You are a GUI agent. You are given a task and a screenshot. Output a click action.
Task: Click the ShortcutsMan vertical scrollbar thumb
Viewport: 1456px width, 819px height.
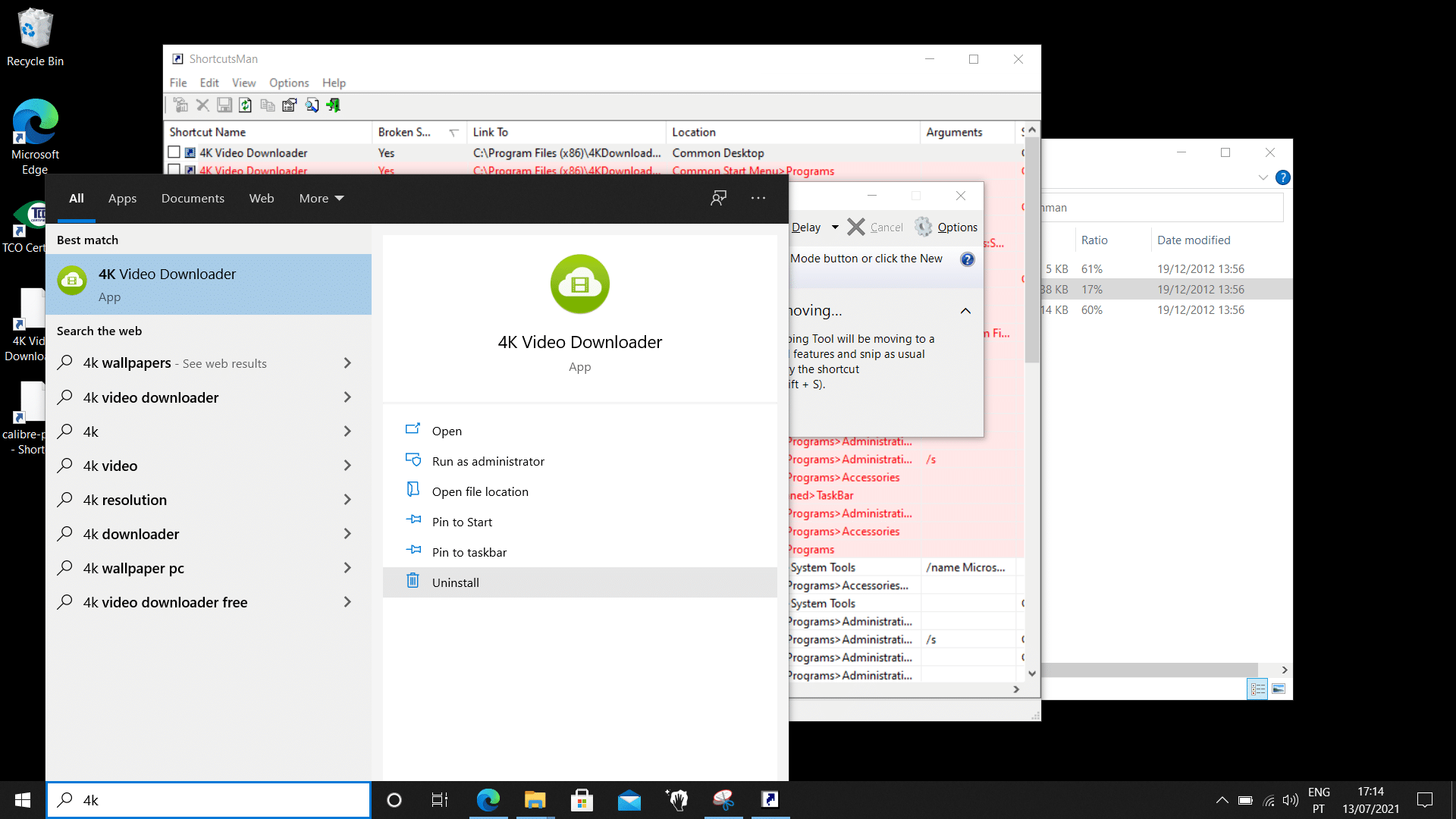[1032, 250]
